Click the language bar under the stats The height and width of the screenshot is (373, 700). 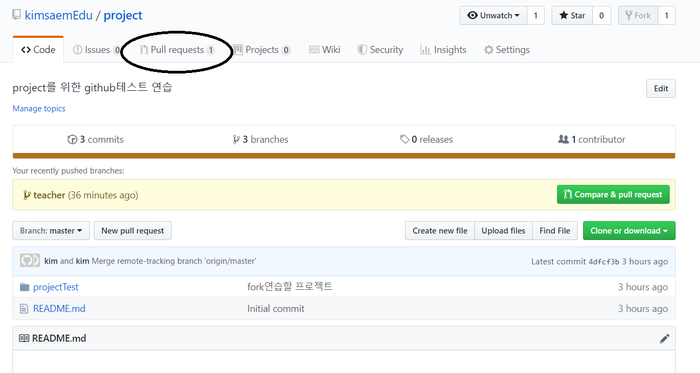[x=344, y=156]
